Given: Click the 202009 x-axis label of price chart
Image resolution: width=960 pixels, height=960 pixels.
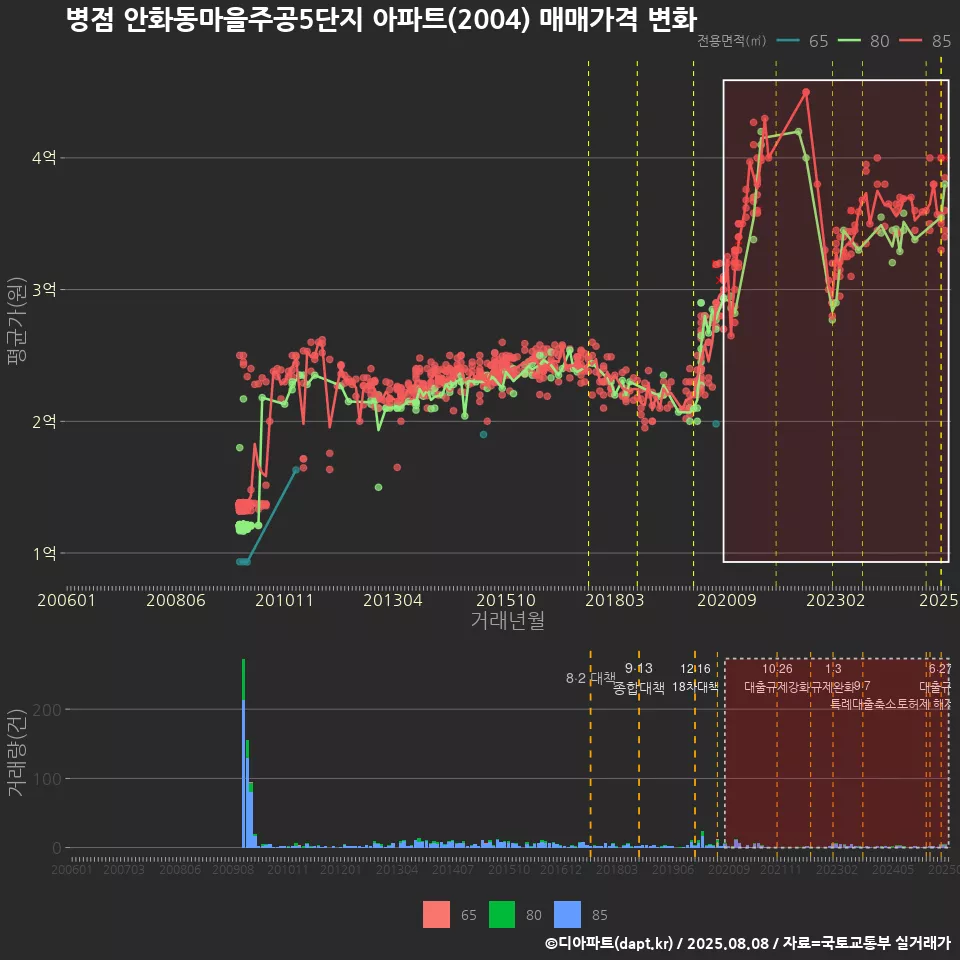Looking at the screenshot, I should [x=727, y=600].
